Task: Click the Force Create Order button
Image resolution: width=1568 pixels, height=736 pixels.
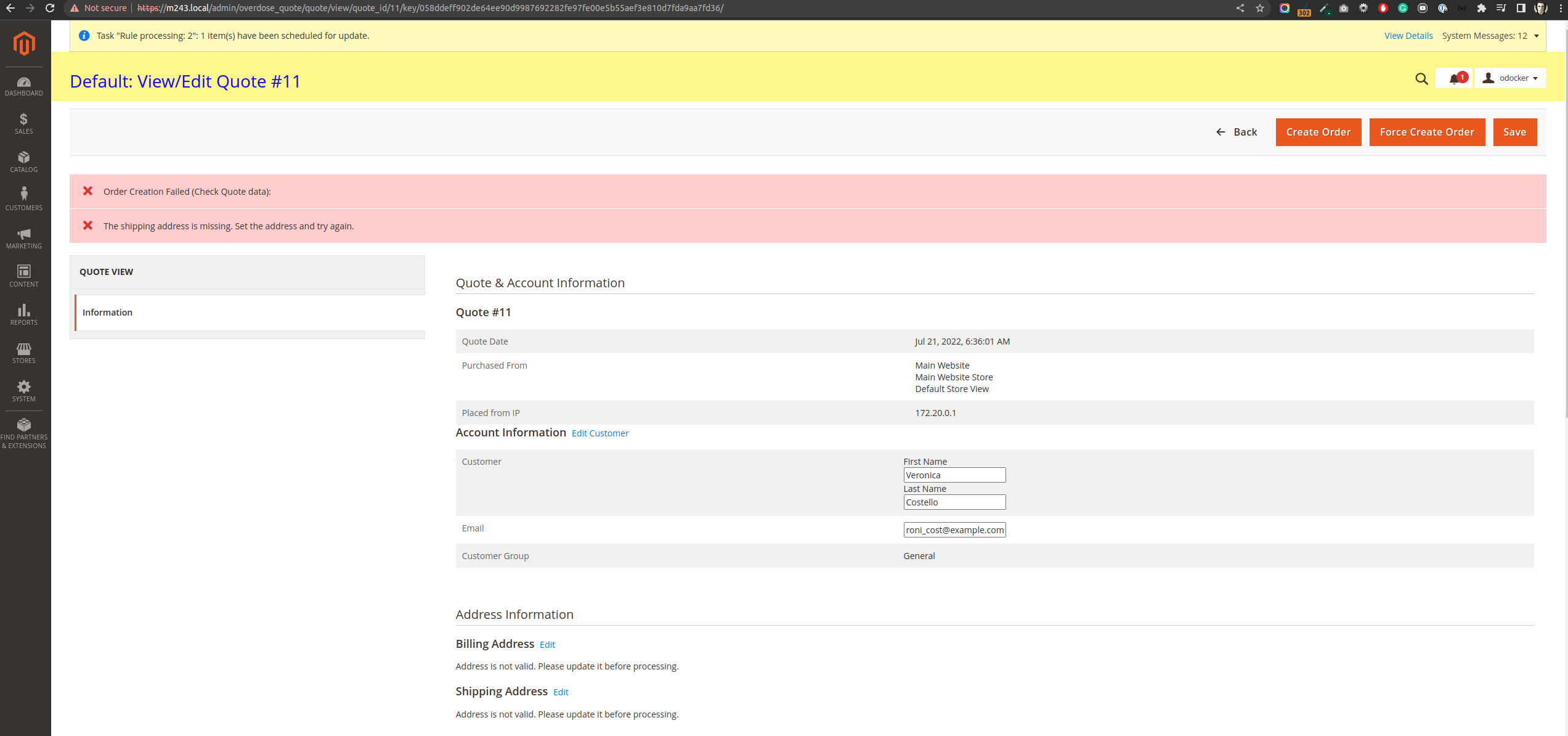Action: coord(1427,132)
